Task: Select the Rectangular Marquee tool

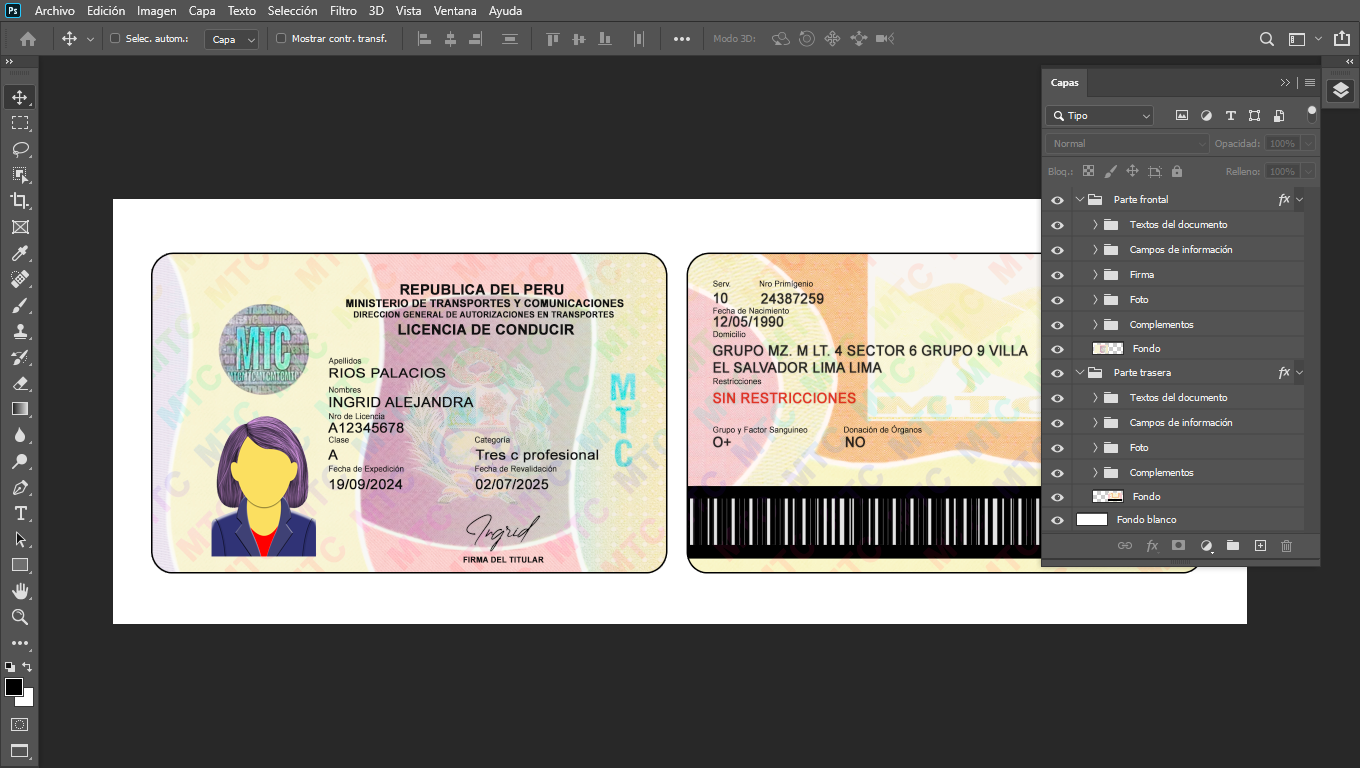Action: tap(20, 123)
